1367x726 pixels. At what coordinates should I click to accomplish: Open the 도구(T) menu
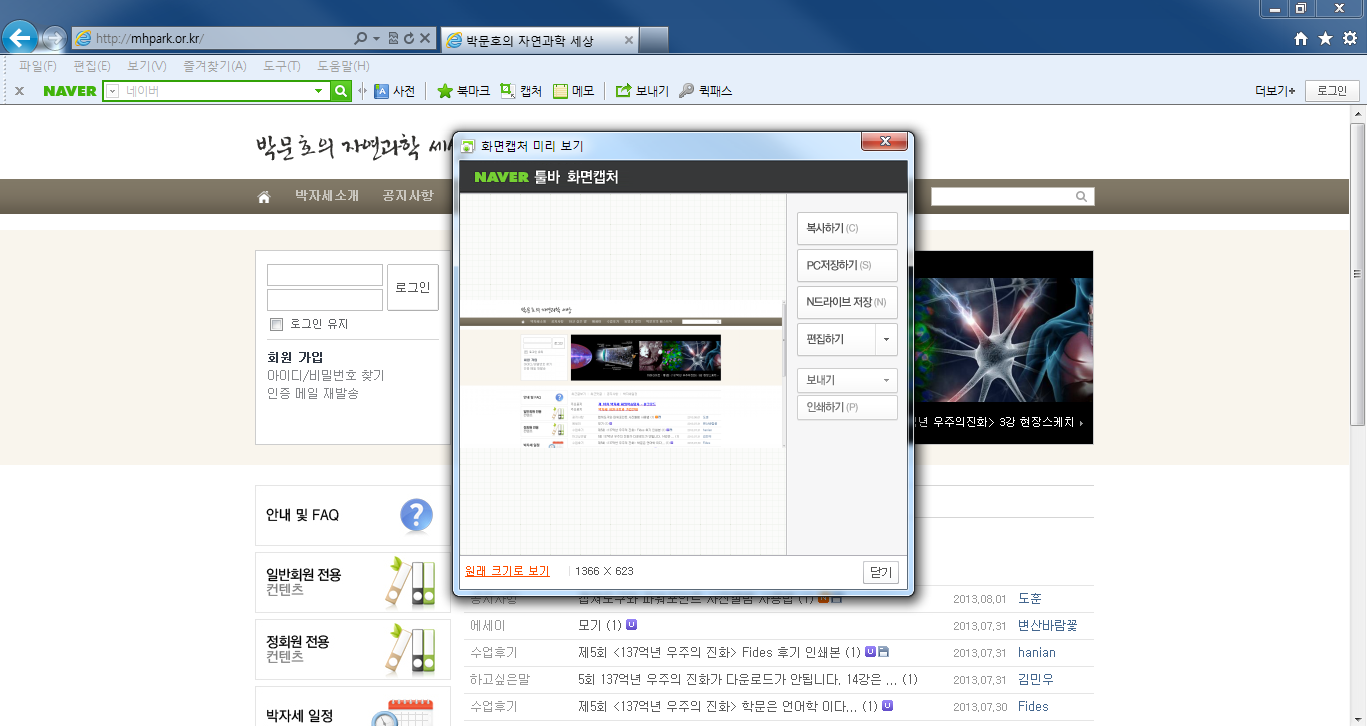(281, 66)
